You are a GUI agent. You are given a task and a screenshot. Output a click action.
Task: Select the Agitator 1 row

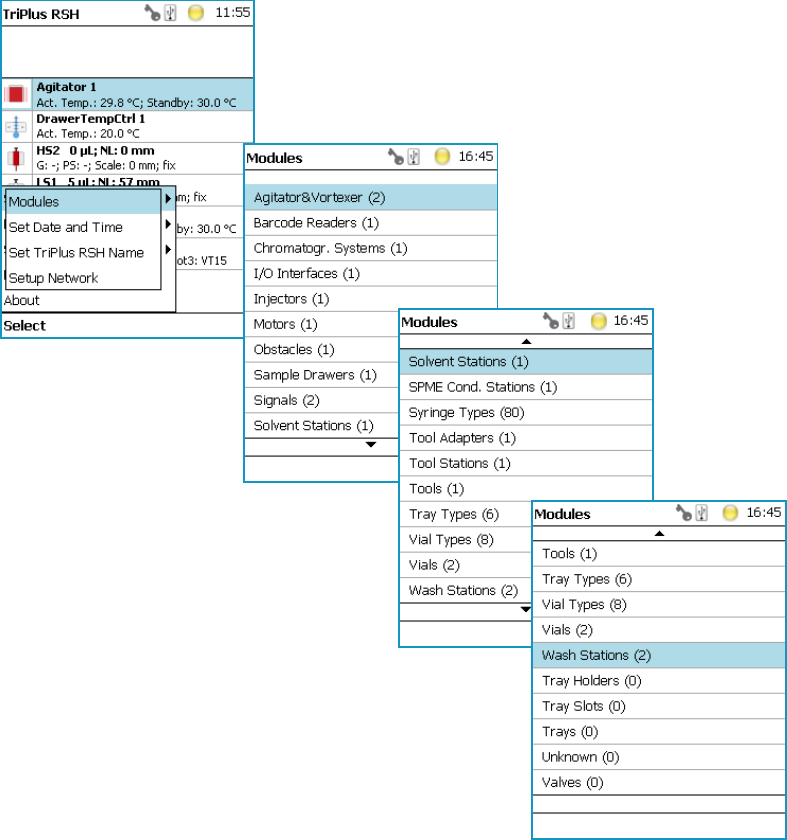pos(128,94)
